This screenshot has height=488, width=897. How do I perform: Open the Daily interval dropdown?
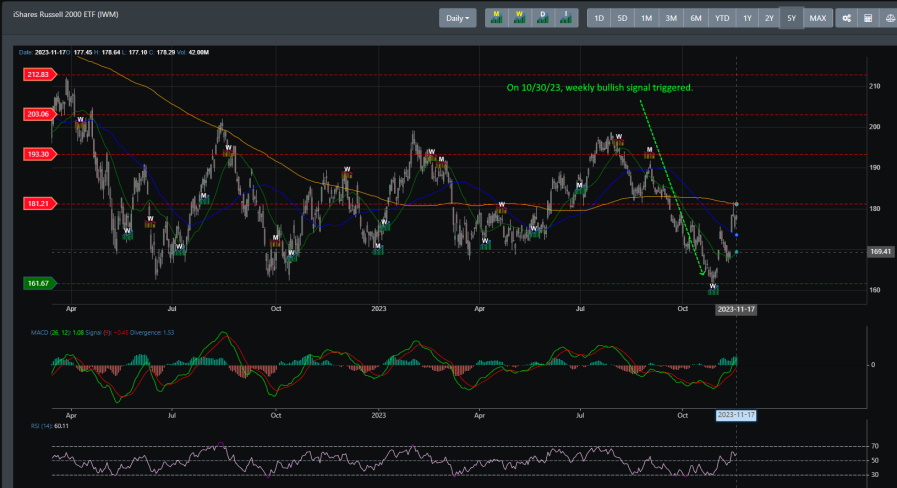[457, 18]
